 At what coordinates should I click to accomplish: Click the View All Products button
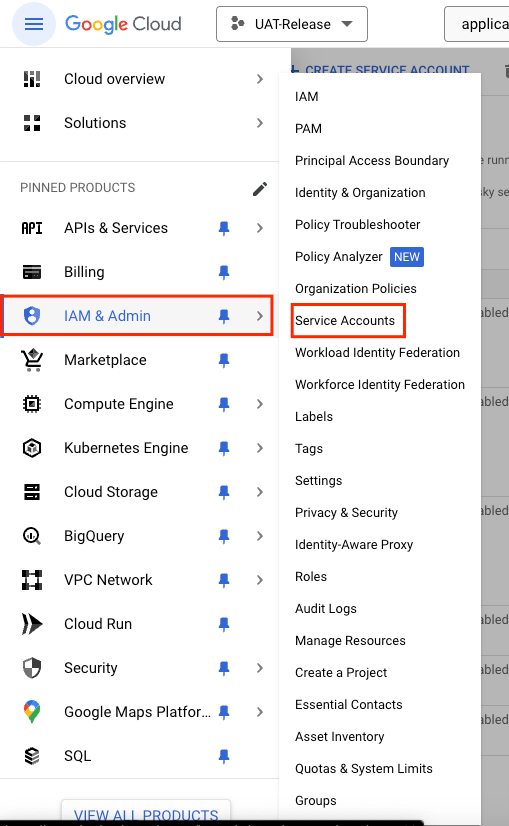coord(146,814)
